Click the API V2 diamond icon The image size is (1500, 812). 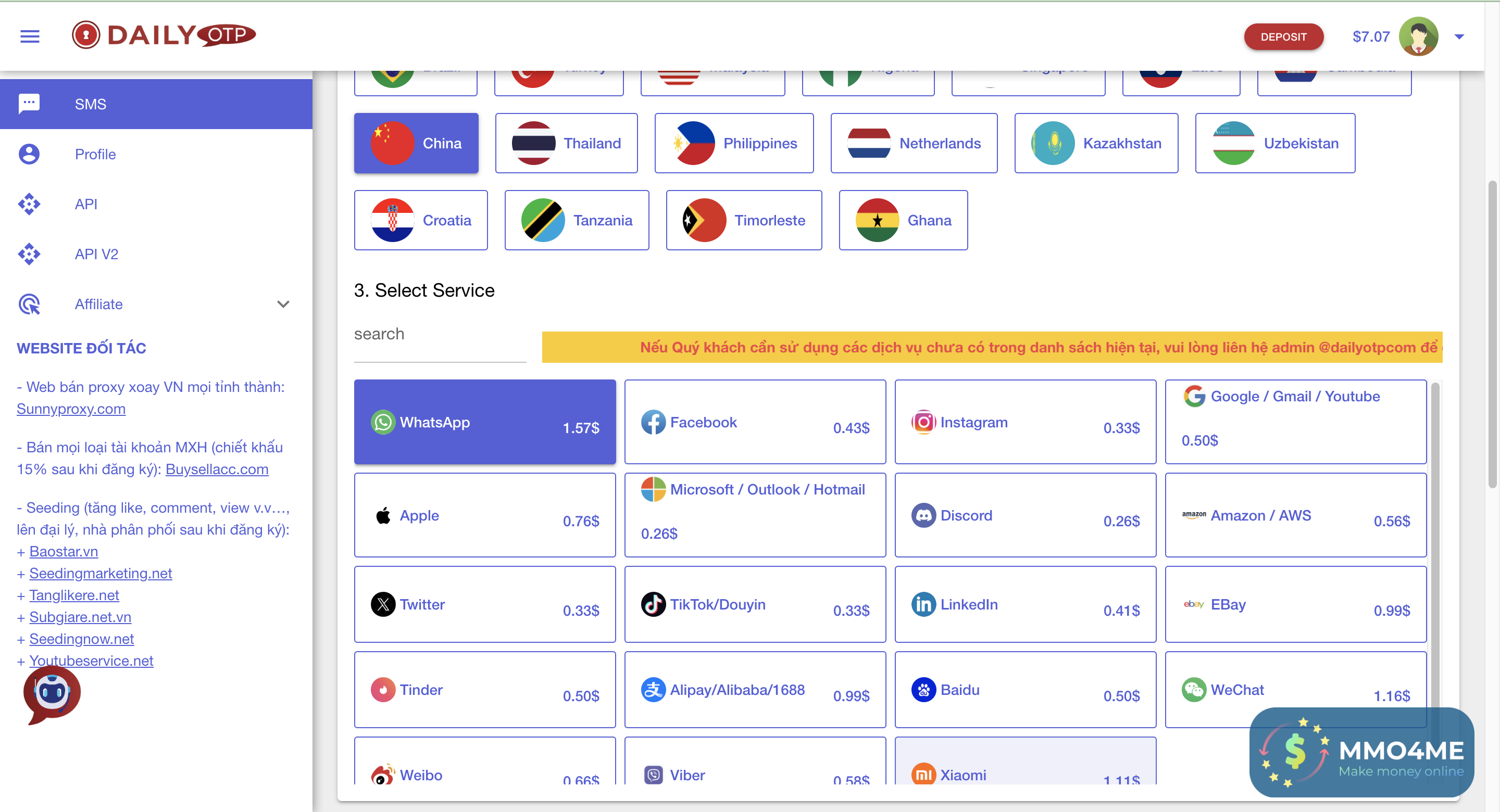point(29,255)
